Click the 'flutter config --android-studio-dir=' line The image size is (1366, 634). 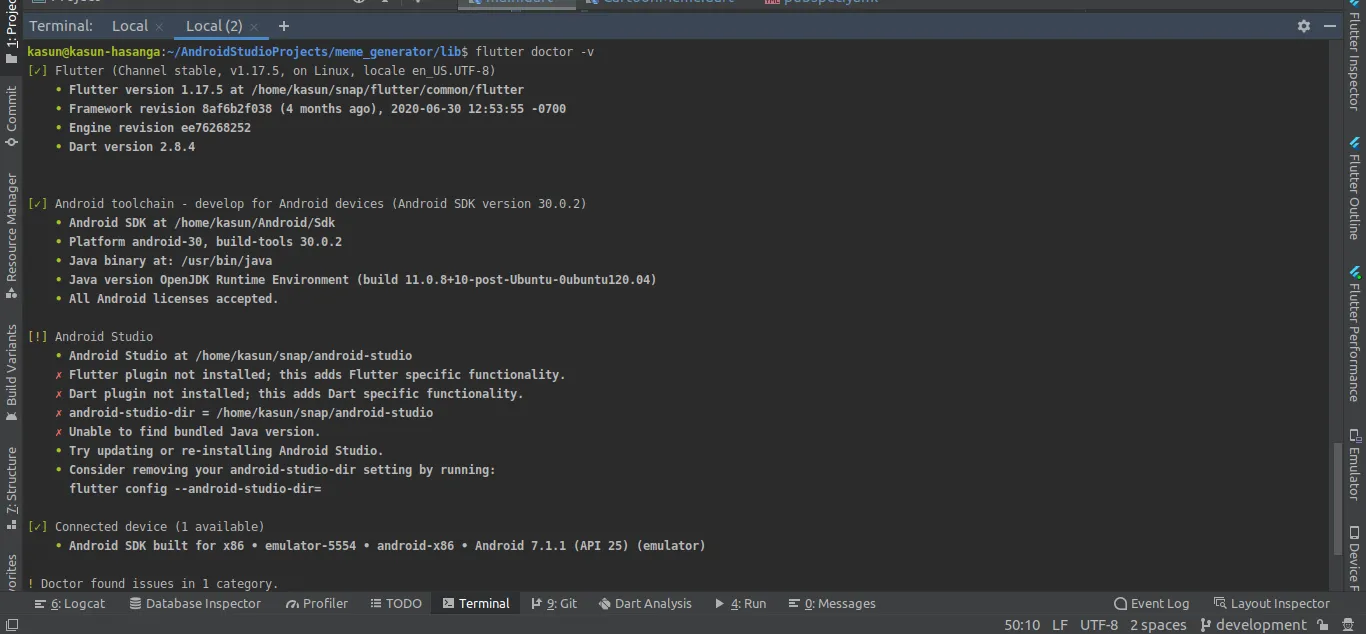195,489
